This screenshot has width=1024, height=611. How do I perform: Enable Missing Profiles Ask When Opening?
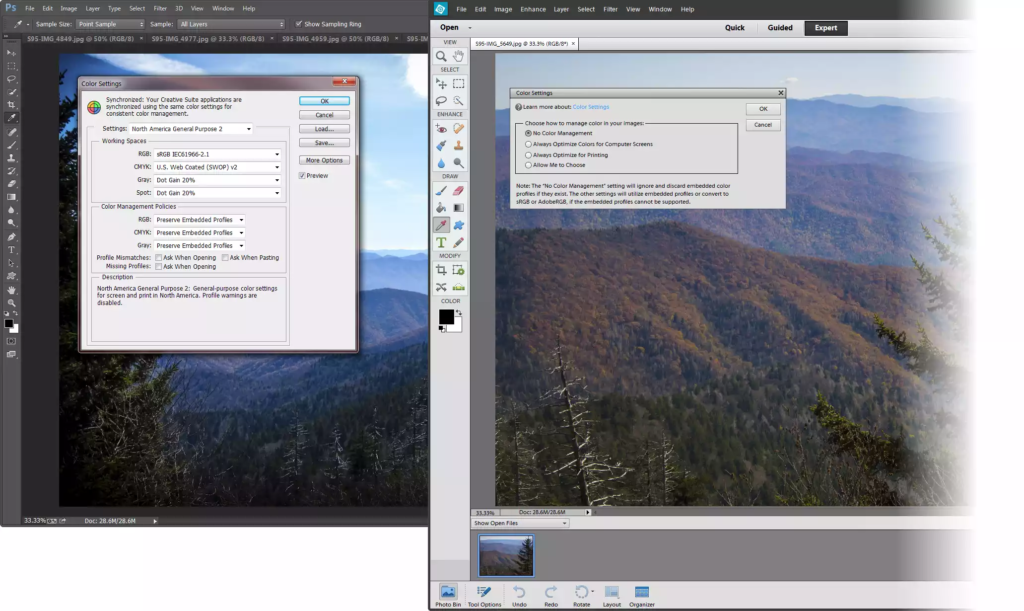(158, 266)
